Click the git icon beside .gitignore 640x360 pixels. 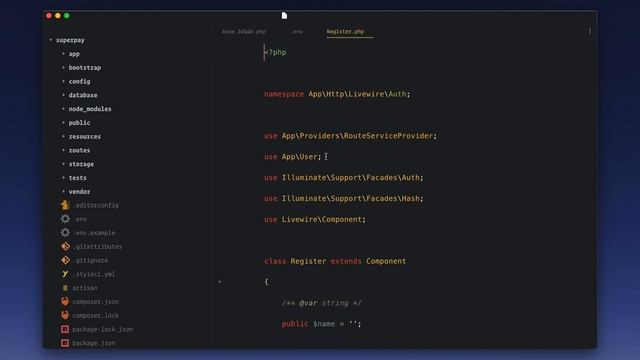pyautogui.click(x=65, y=260)
